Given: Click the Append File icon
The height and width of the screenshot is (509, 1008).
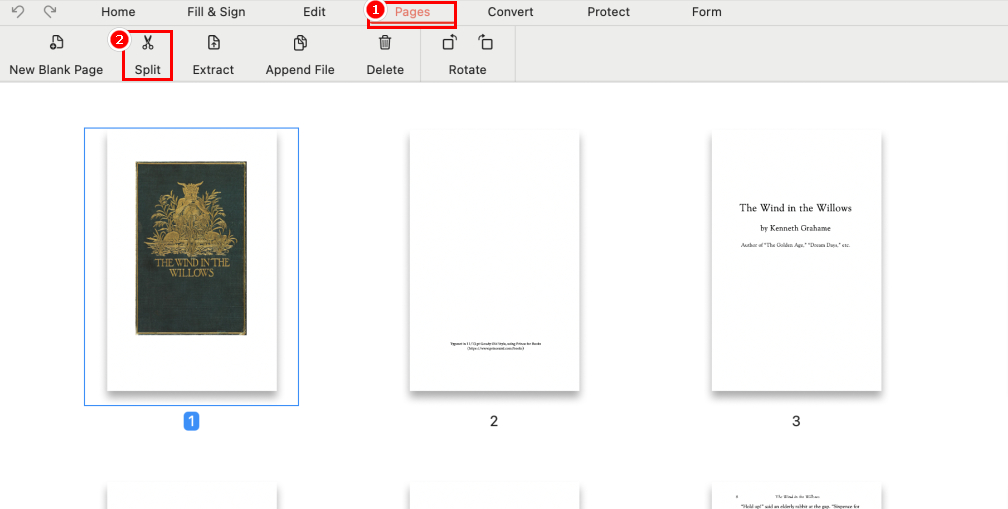Looking at the screenshot, I should point(300,42).
